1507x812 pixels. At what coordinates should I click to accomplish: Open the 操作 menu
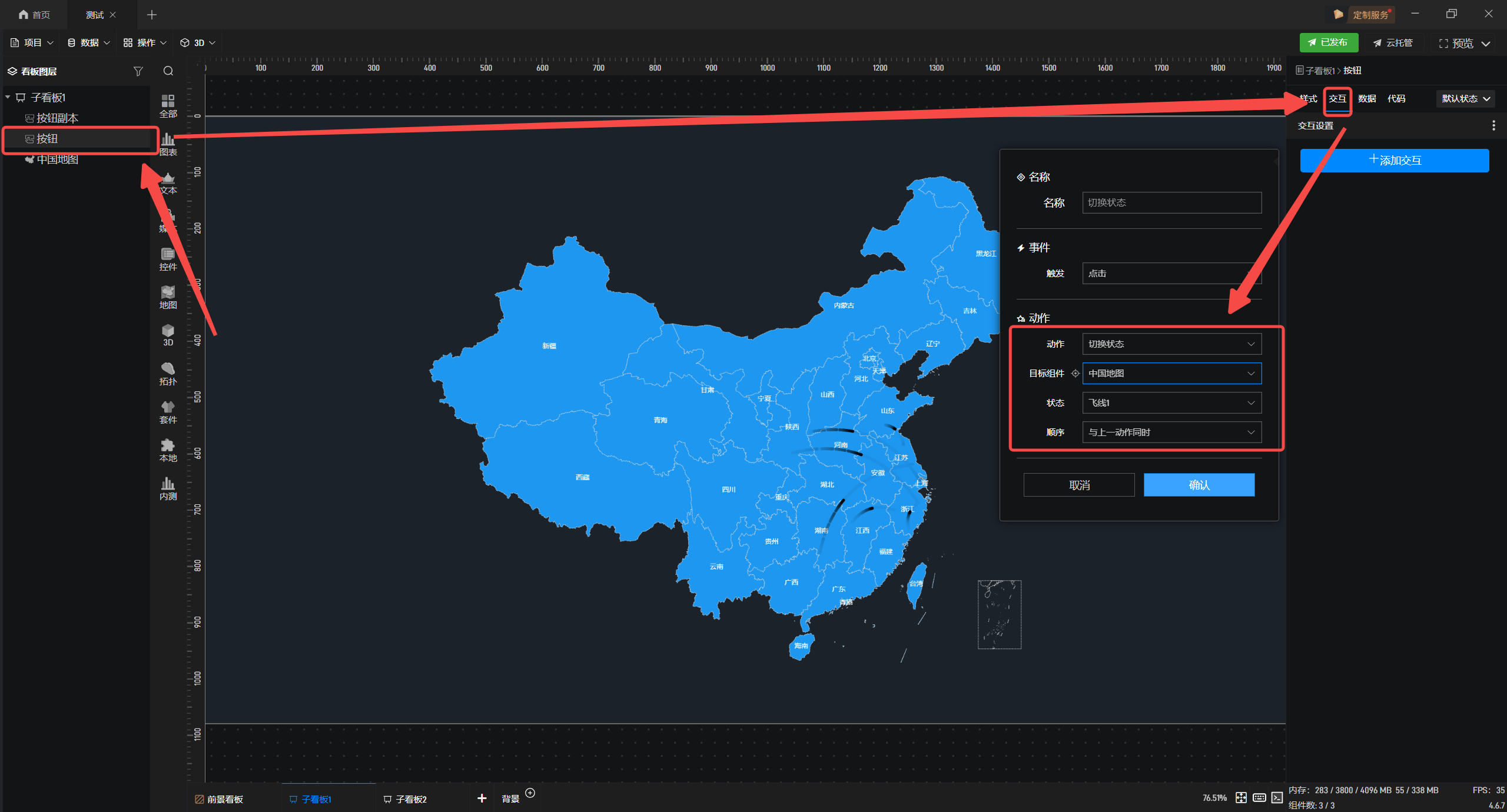pyautogui.click(x=145, y=42)
